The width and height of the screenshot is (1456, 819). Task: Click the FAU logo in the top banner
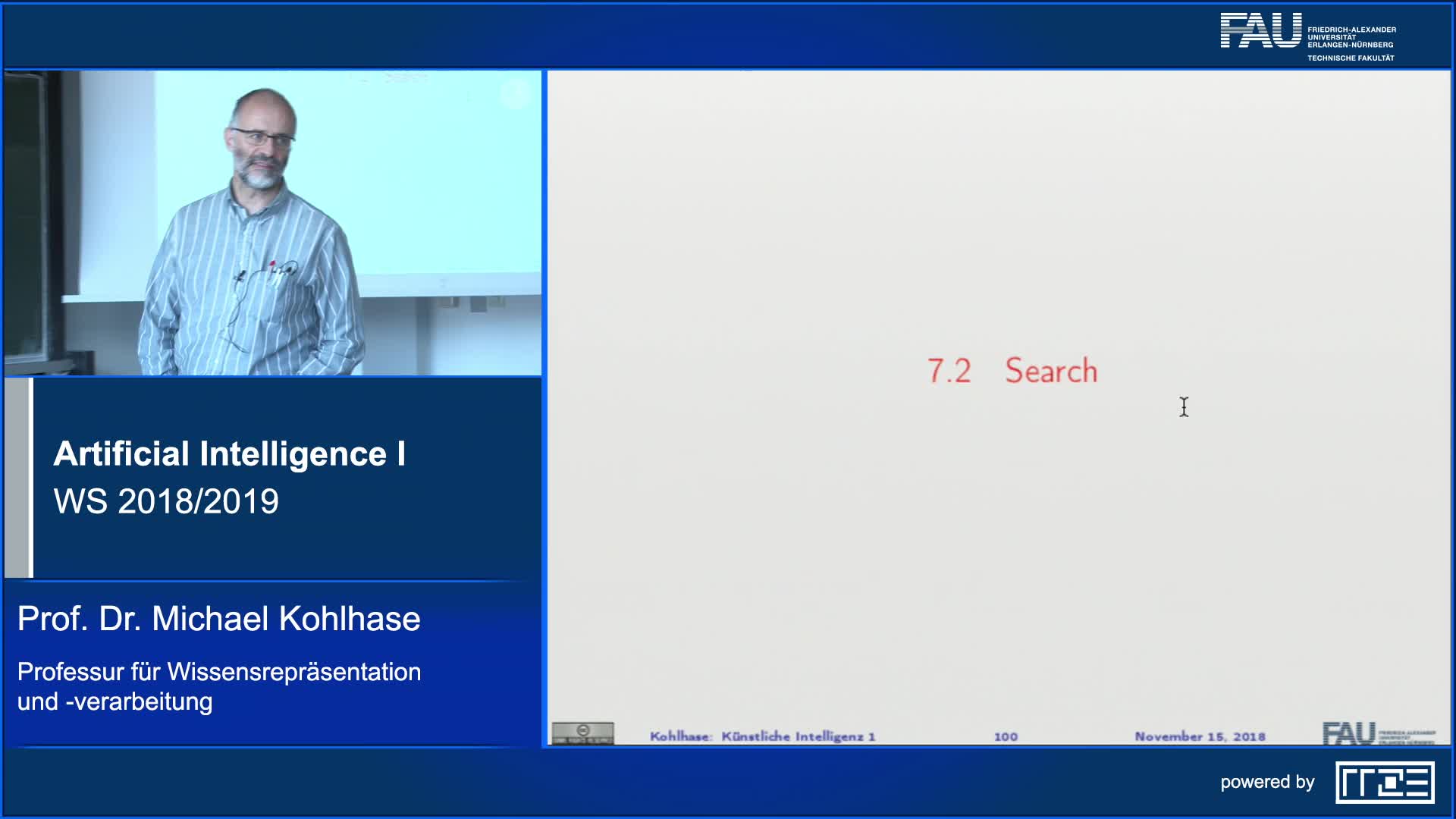(x=1260, y=31)
